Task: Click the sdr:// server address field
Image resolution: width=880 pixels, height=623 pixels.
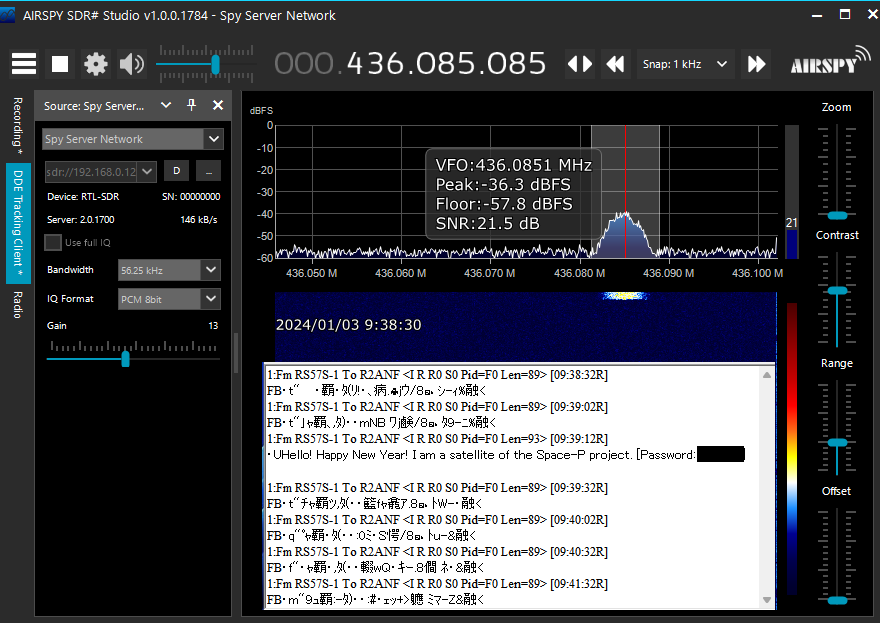Action: click(x=91, y=172)
